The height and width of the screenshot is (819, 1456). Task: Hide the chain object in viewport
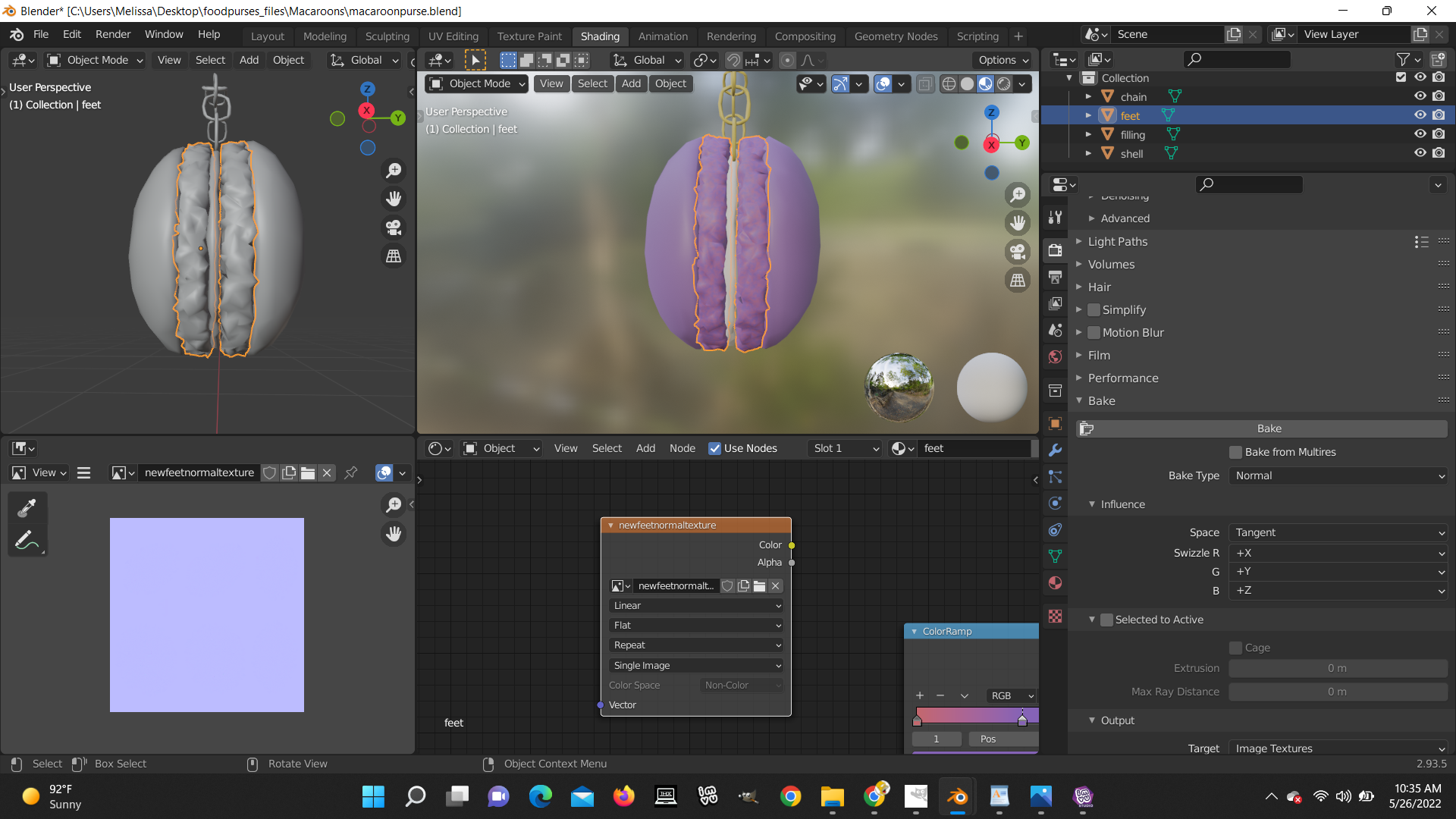[1420, 96]
